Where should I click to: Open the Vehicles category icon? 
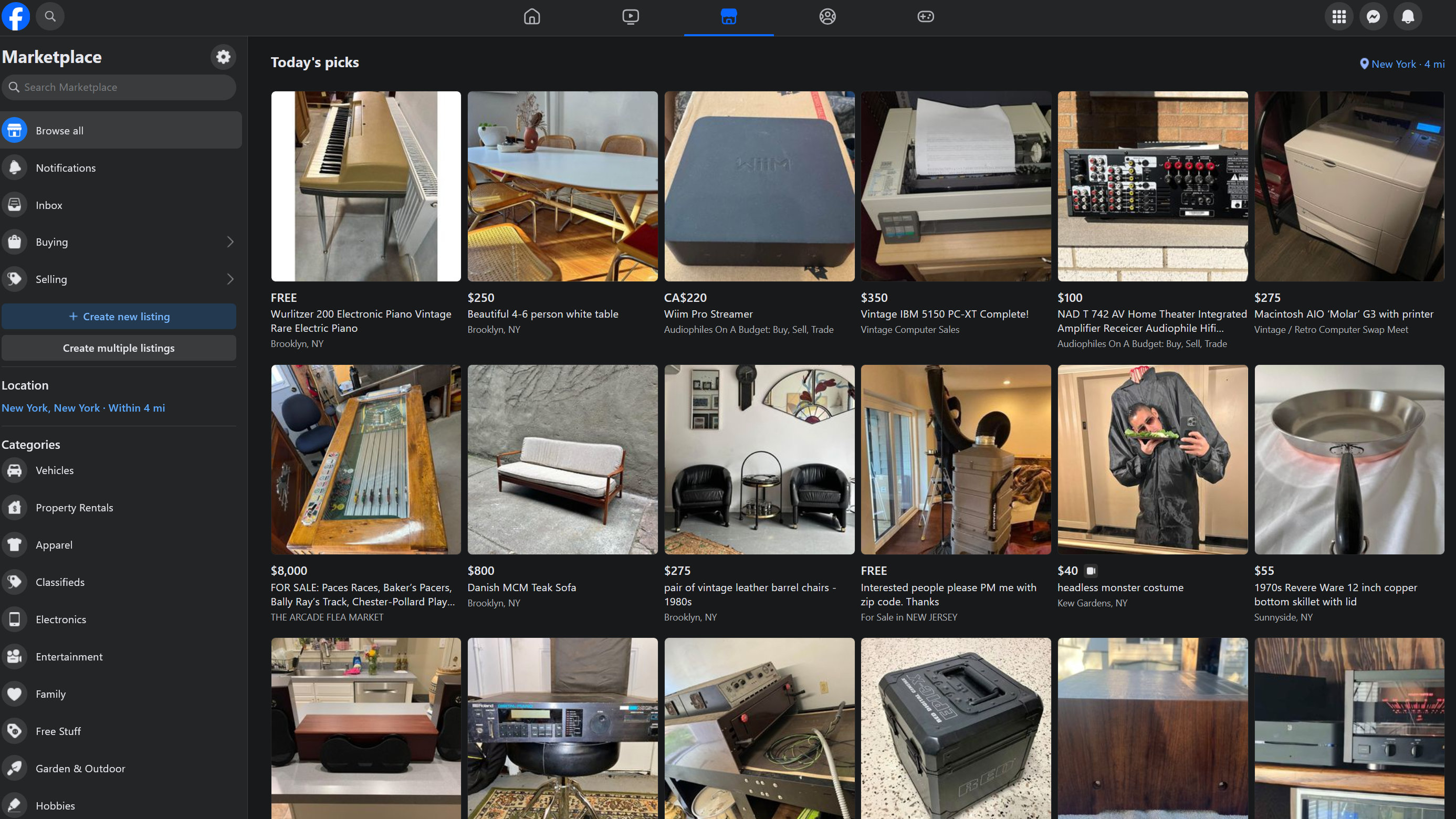[x=15, y=470]
